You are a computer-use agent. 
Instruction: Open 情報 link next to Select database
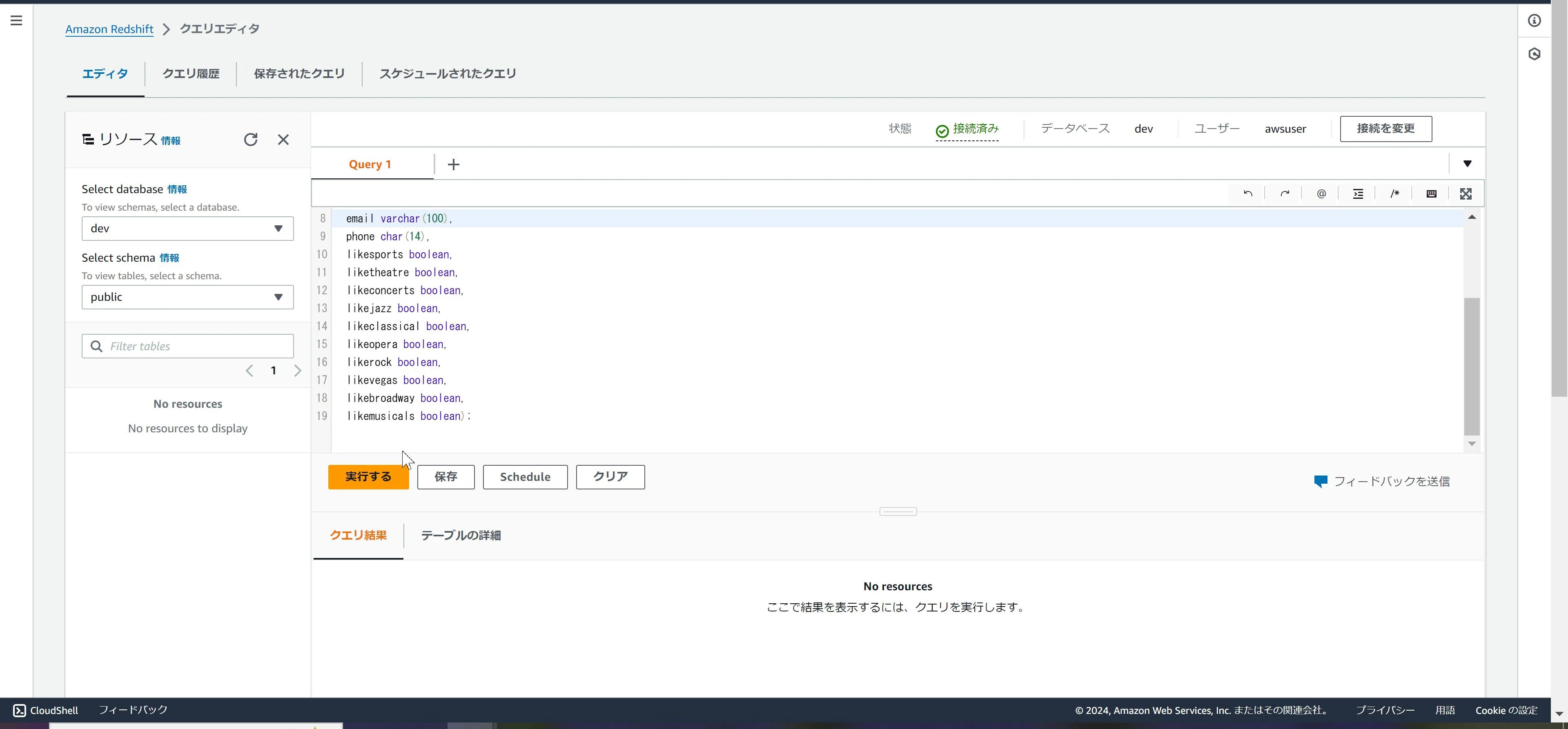(x=177, y=189)
